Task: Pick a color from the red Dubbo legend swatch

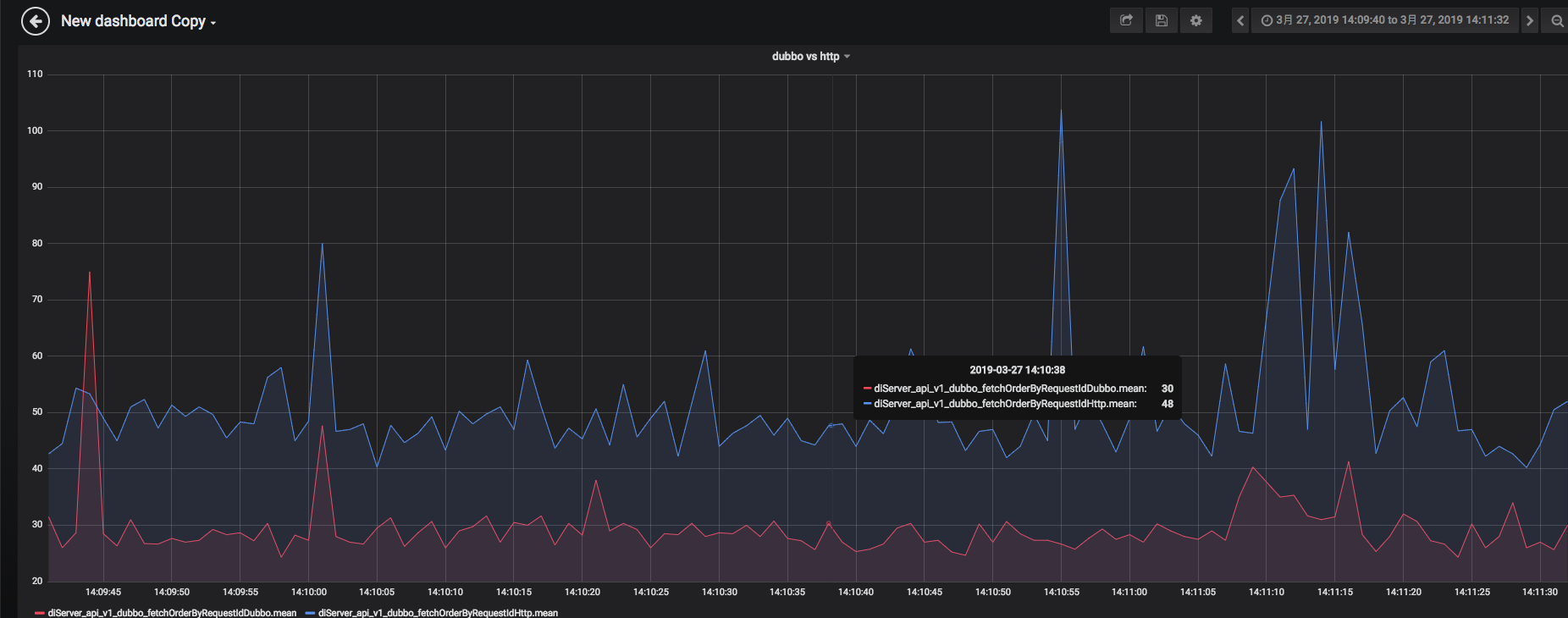Action: coord(40,613)
